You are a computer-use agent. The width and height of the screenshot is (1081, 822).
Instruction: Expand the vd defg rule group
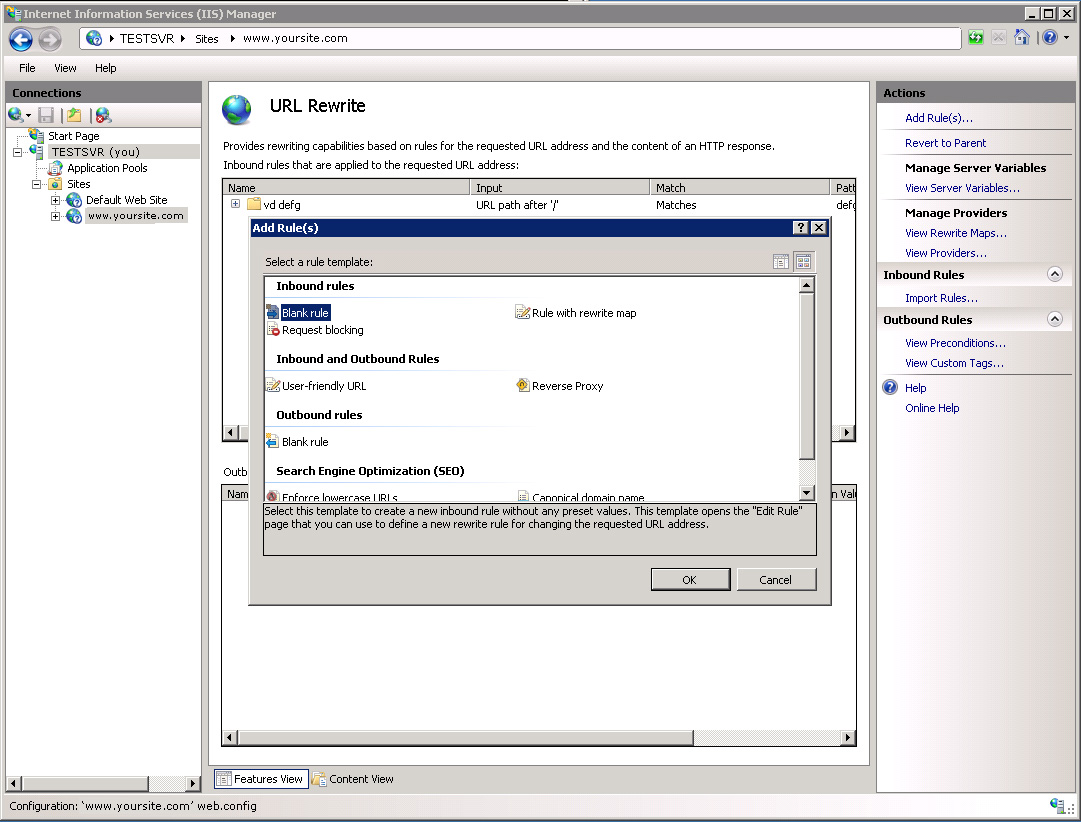235,203
